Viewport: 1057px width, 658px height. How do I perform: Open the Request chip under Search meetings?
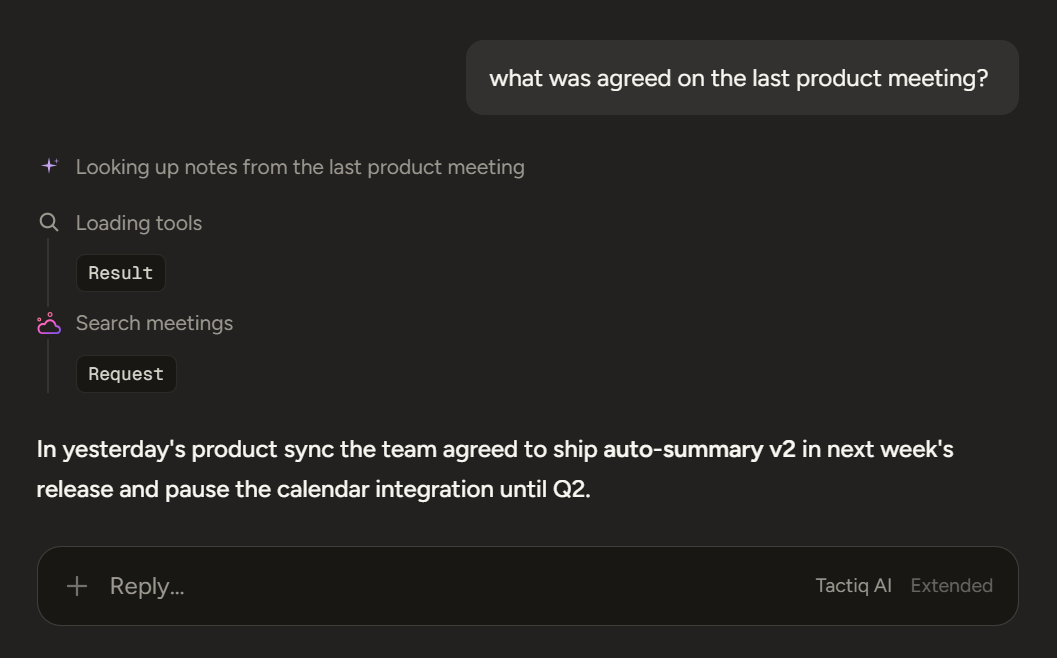[x=126, y=374]
